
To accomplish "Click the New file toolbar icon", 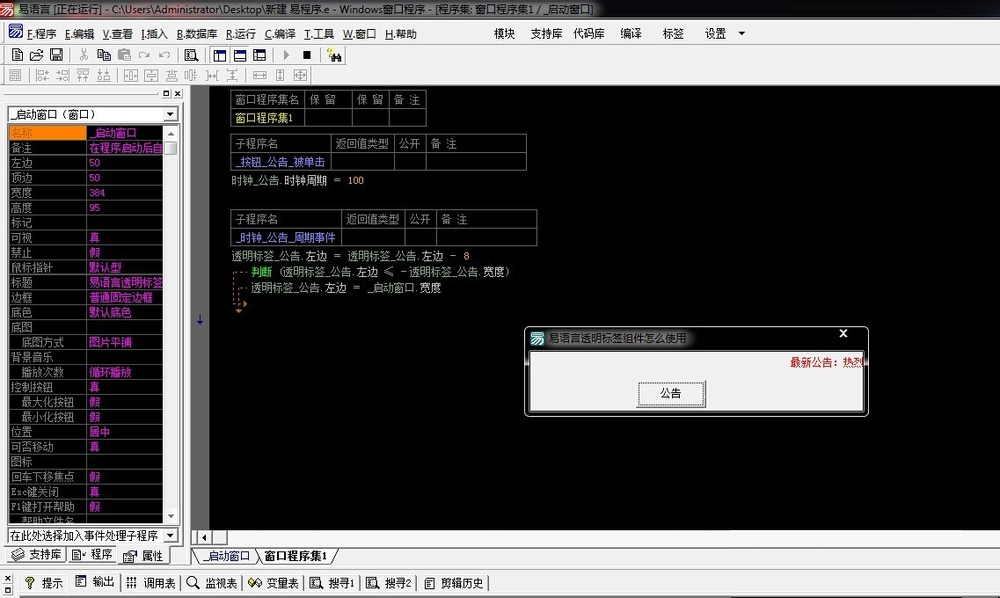I will click(17, 55).
